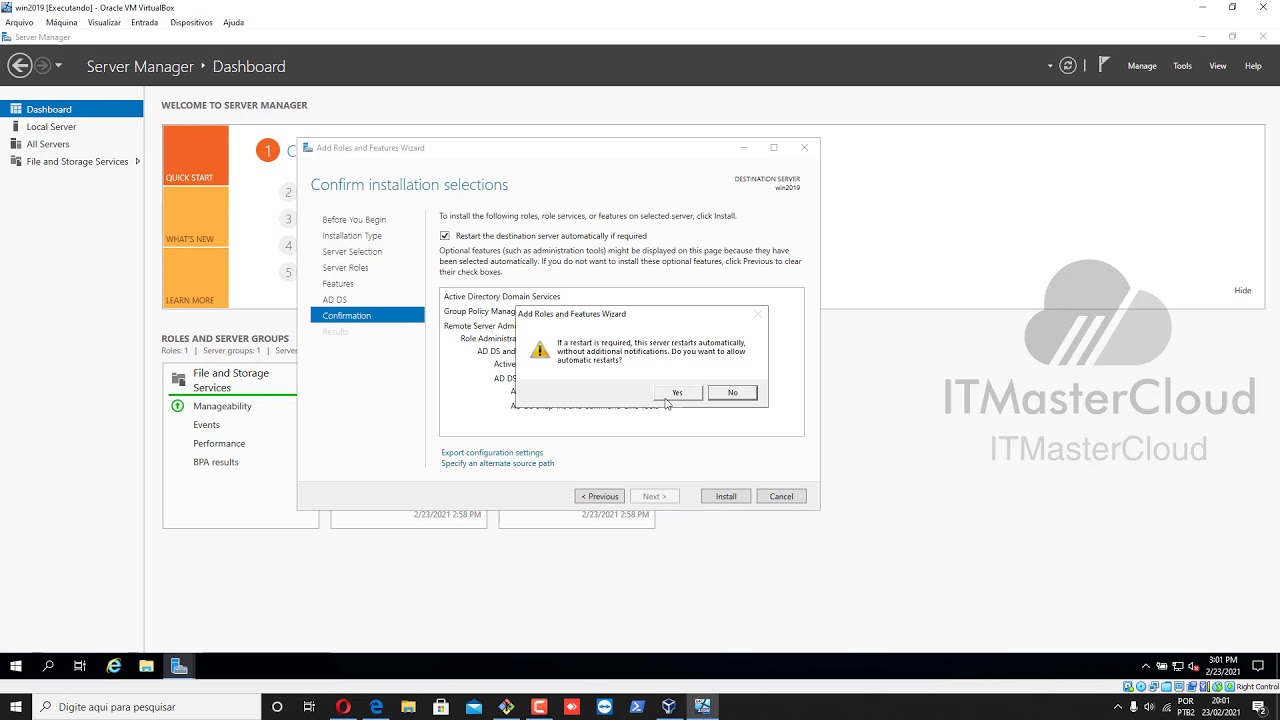Open the dropdown arrow left of refresh
The image size is (1280, 720).
[x=1050, y=66]
